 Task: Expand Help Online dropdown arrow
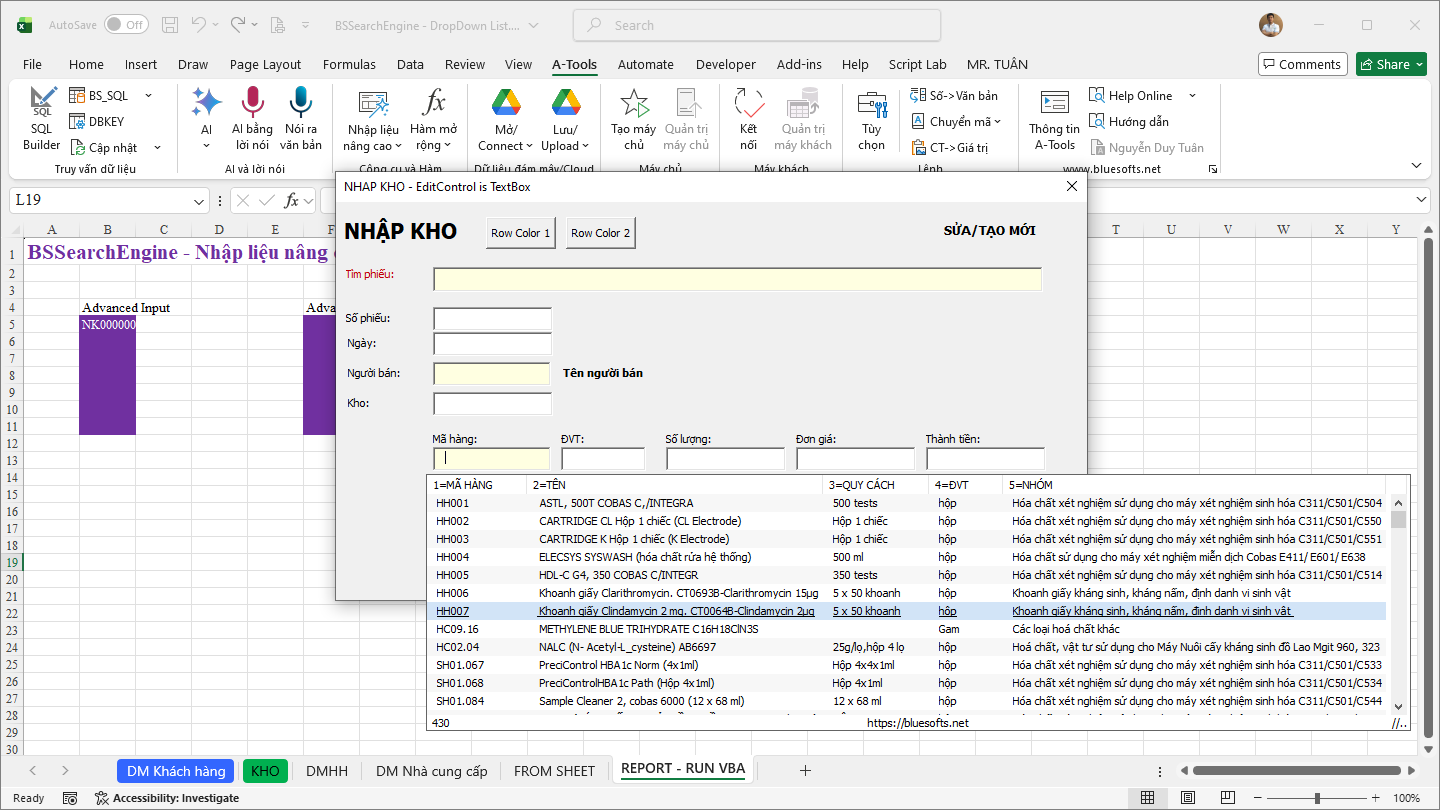pos(1192,96)
